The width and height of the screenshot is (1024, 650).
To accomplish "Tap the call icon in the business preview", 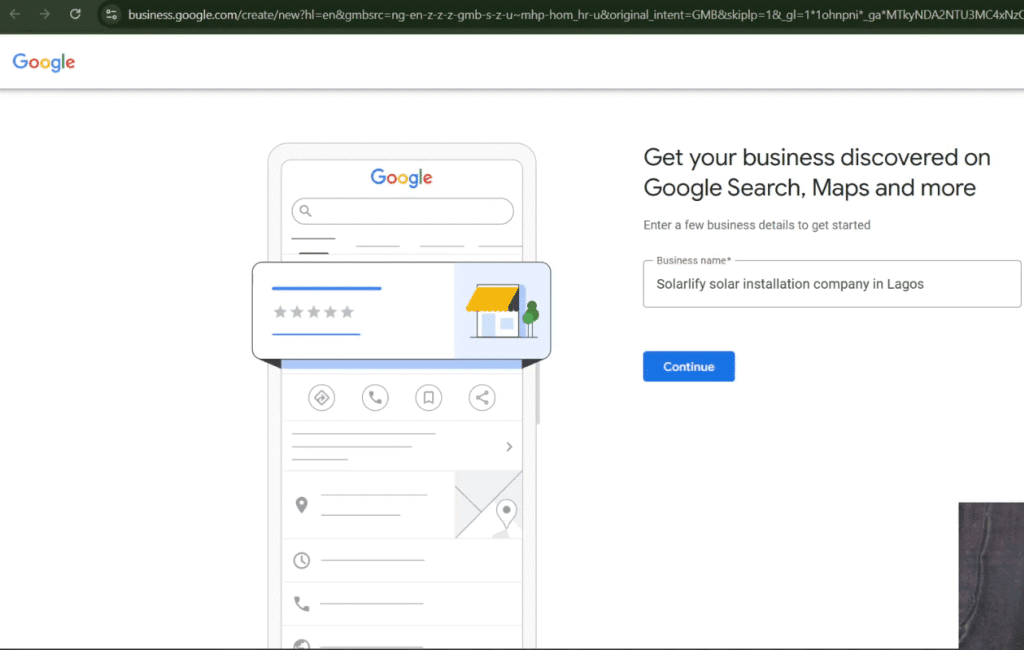I will click(375, 397).
